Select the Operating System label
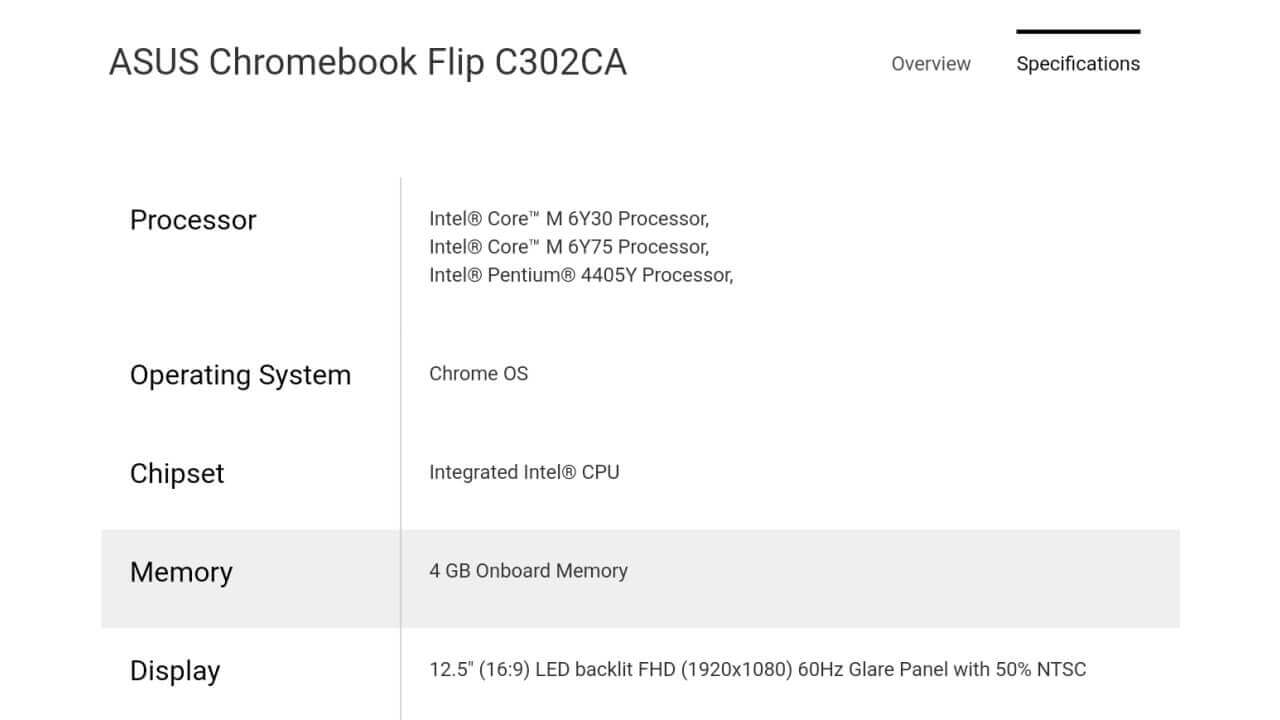The height and width of the screenshot is (720, 1280). pos(240,375)
